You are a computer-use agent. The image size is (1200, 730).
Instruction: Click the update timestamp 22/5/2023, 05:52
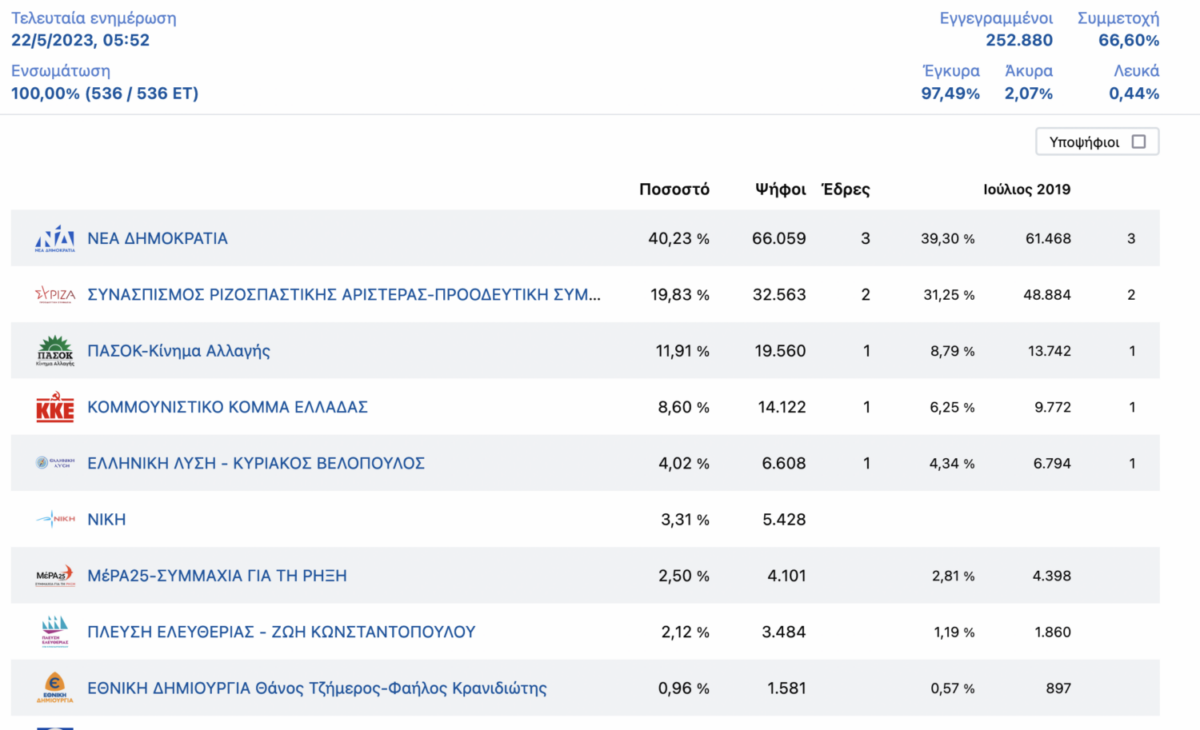point(81,40)
